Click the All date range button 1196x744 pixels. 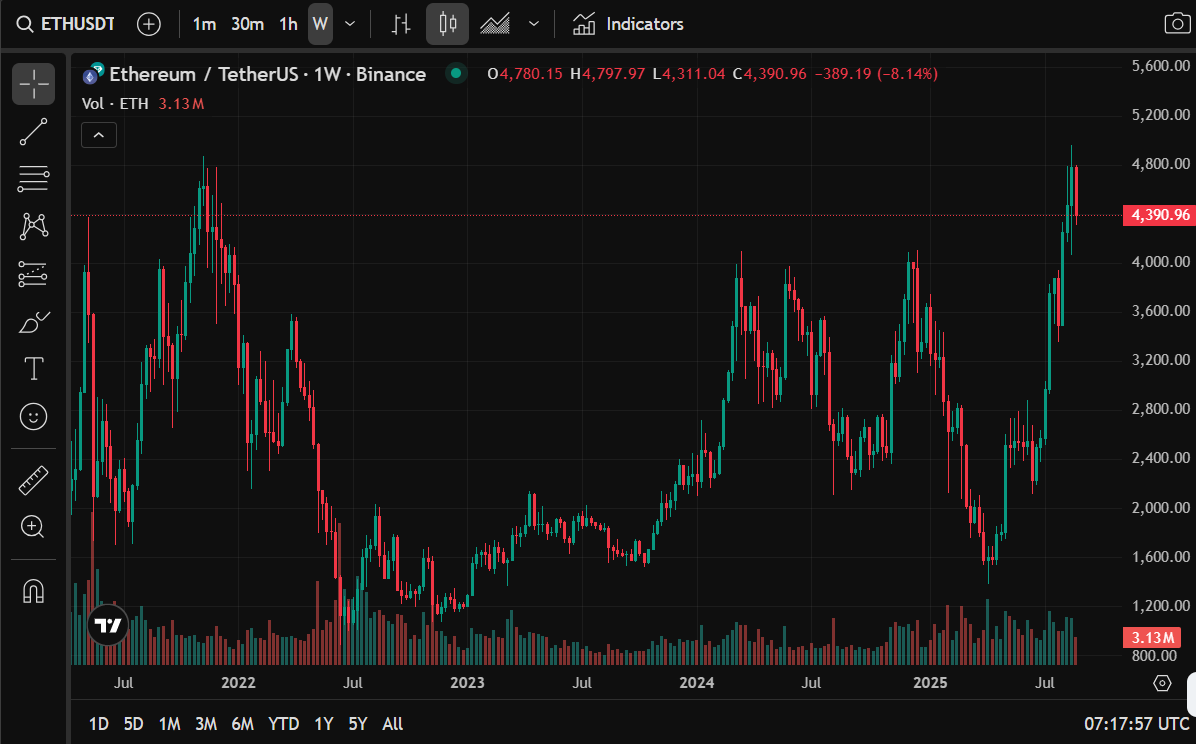tap(393, 724)
